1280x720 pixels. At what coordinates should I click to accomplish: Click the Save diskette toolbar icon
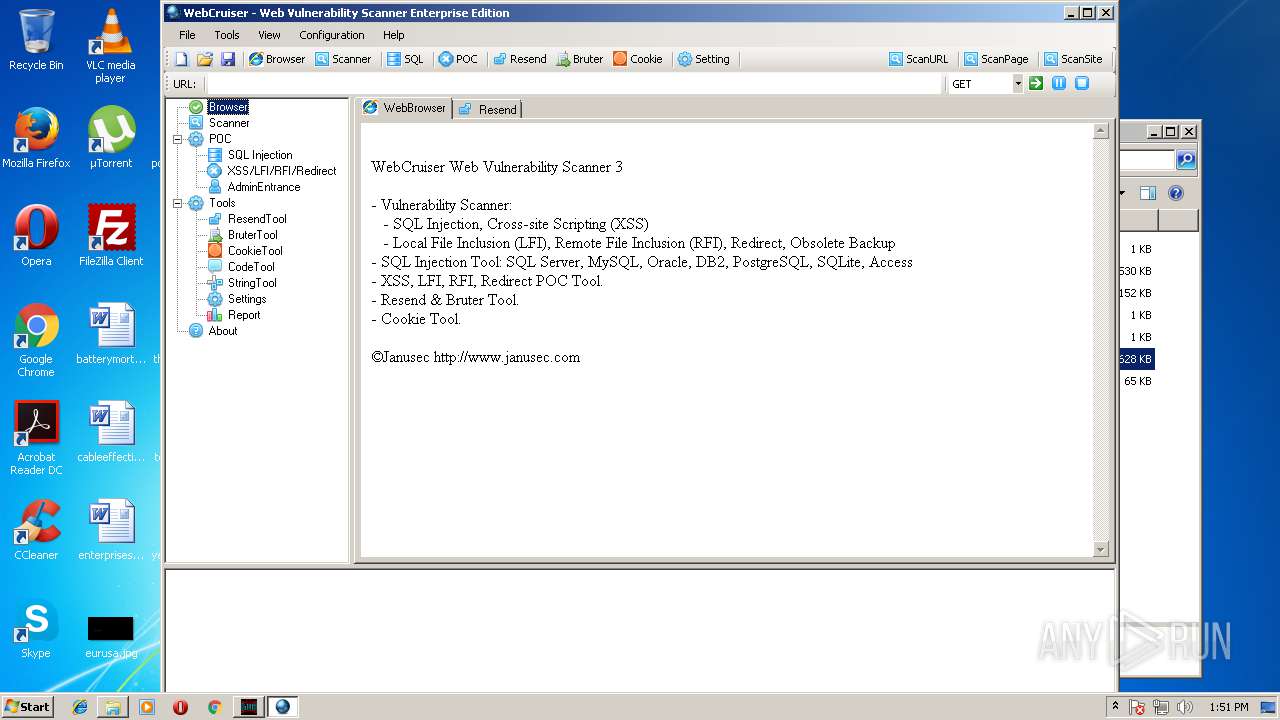tap(228, 59)
